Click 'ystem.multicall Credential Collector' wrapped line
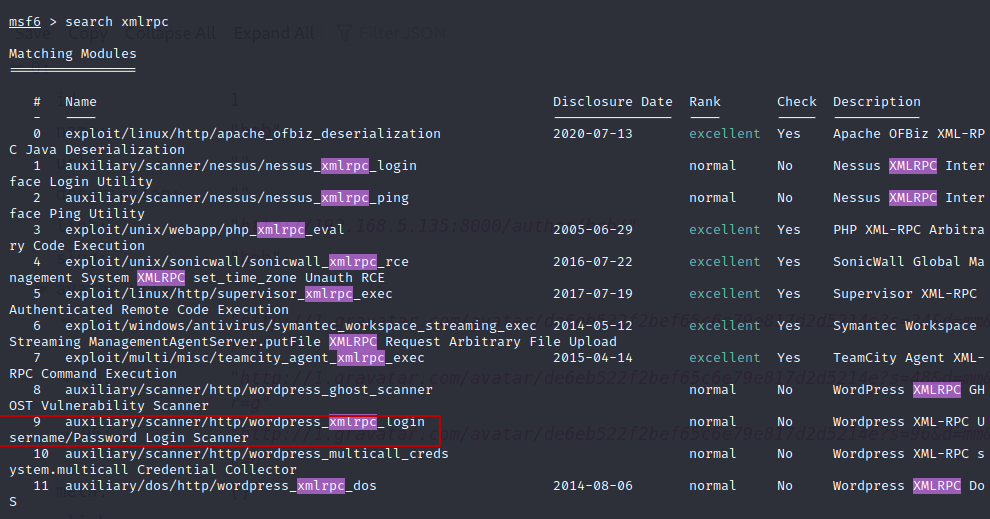990x519 pixels. coord(153,470)
